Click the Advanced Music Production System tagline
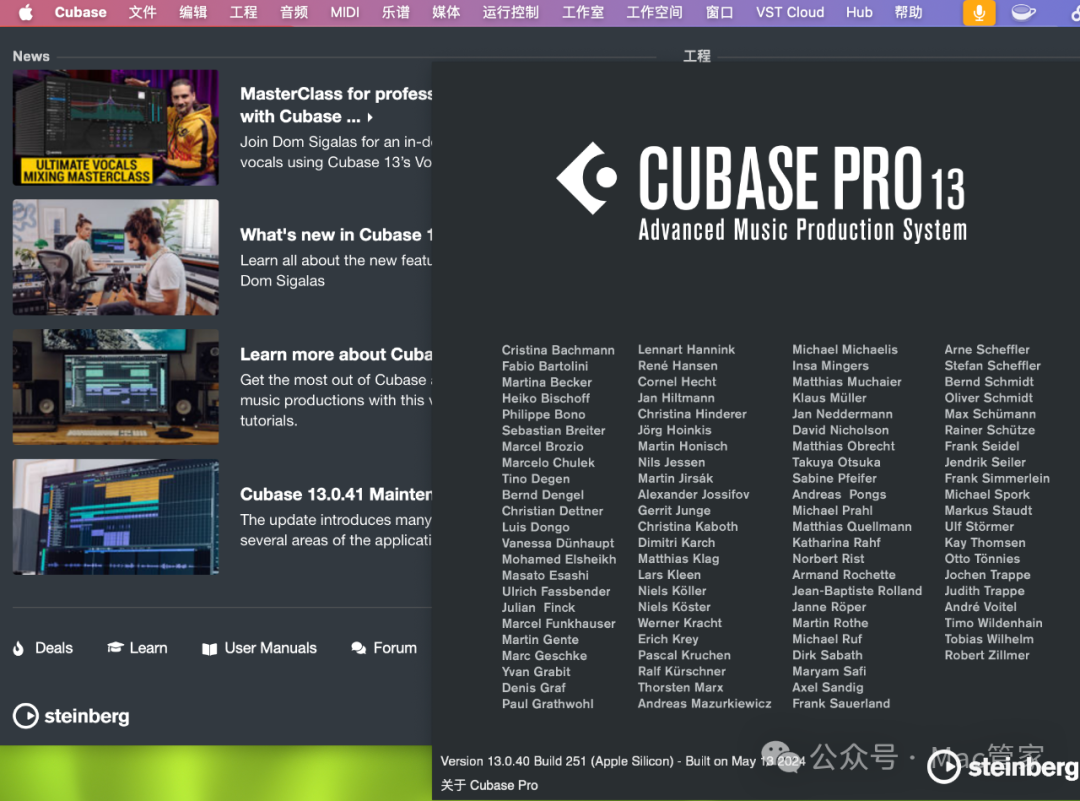 (802, 230)
